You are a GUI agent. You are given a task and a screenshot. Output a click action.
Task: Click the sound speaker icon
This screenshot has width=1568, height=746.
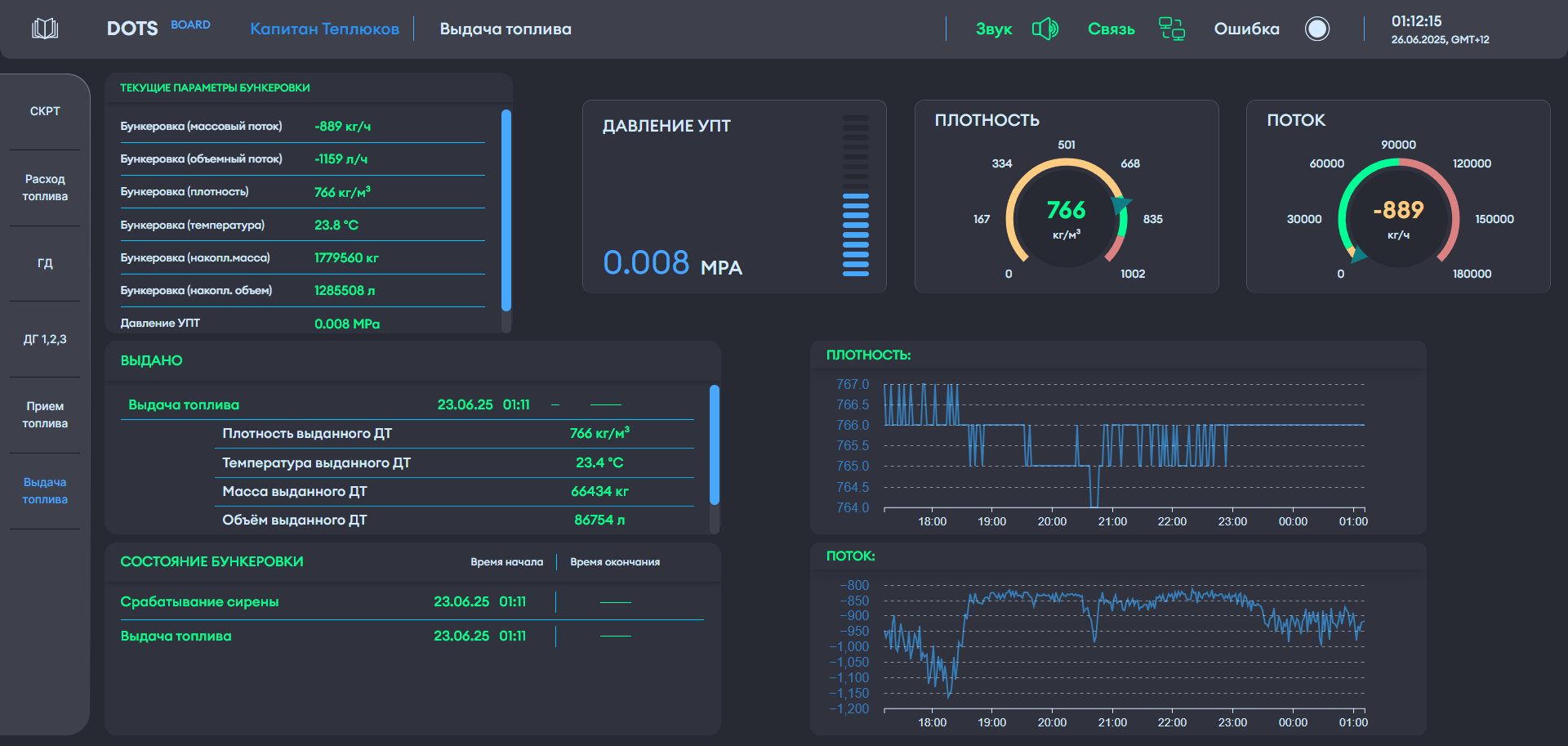point(1045,29)
